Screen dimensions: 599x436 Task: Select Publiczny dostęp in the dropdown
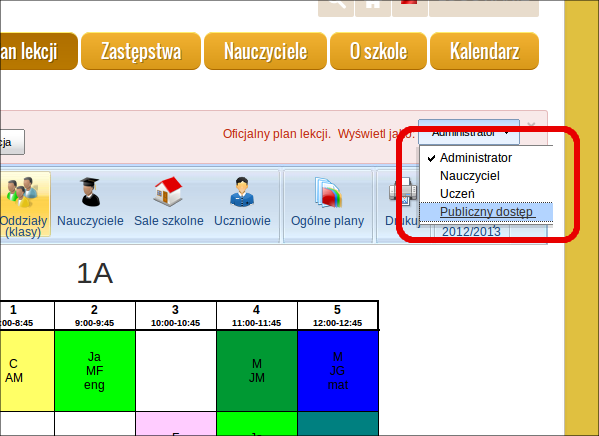(486, 212)
